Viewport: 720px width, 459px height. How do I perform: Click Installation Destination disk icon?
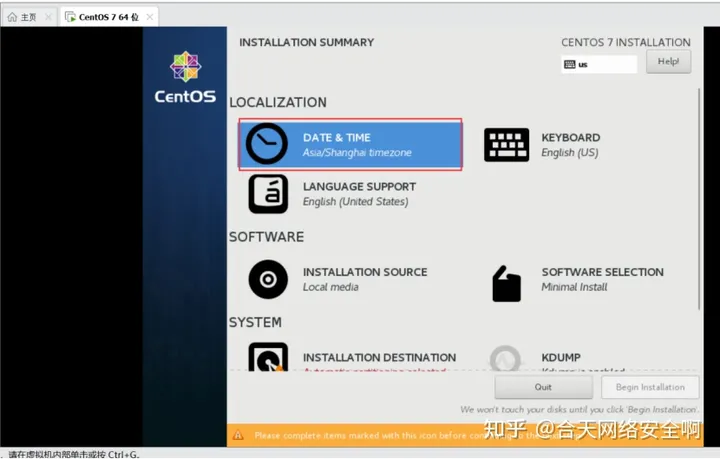[268, 357]
